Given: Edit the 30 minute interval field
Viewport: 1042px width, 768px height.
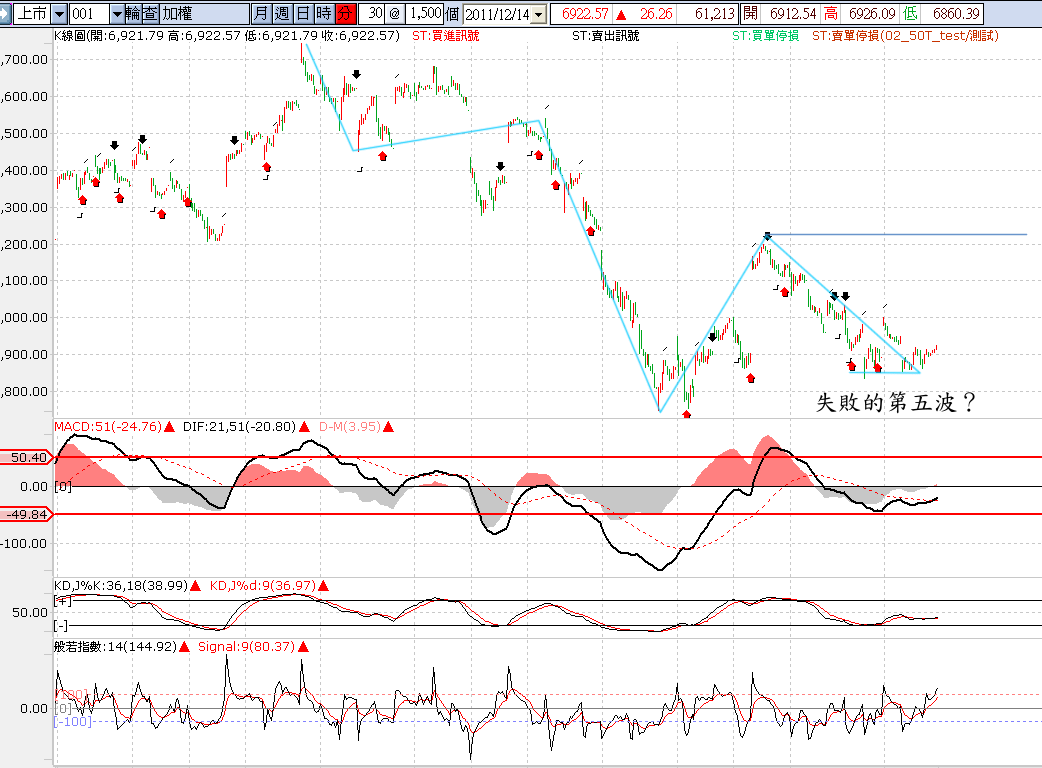Looking at the screenshot, I should click(371, 13).
